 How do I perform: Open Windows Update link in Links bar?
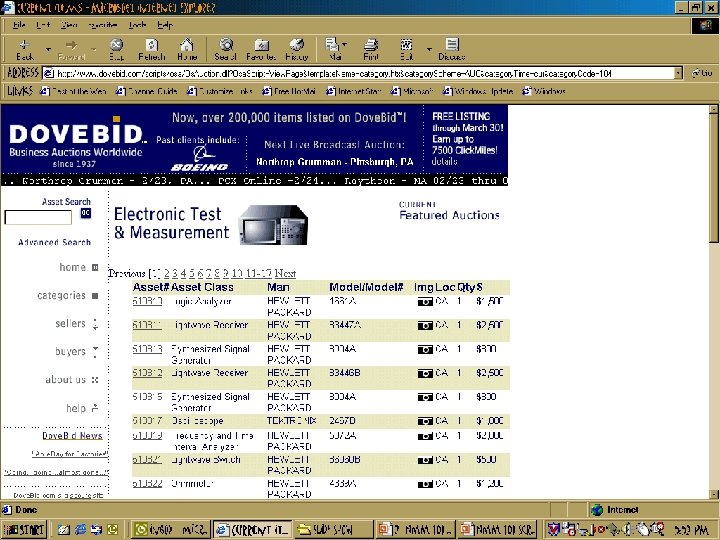[x=478, y=91]
